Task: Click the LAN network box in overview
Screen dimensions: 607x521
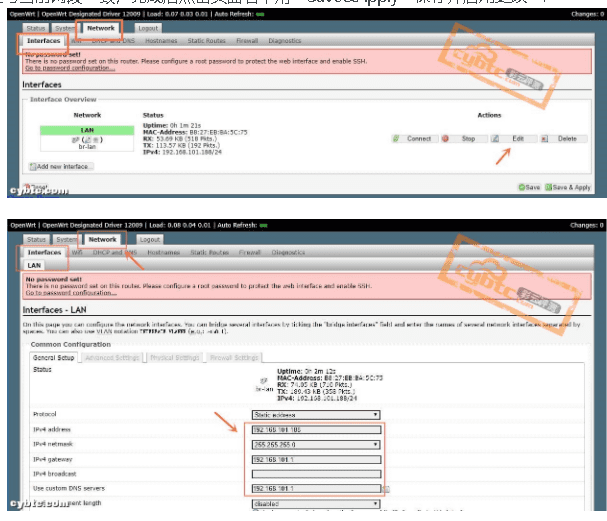Action: (x=87, y=138)
